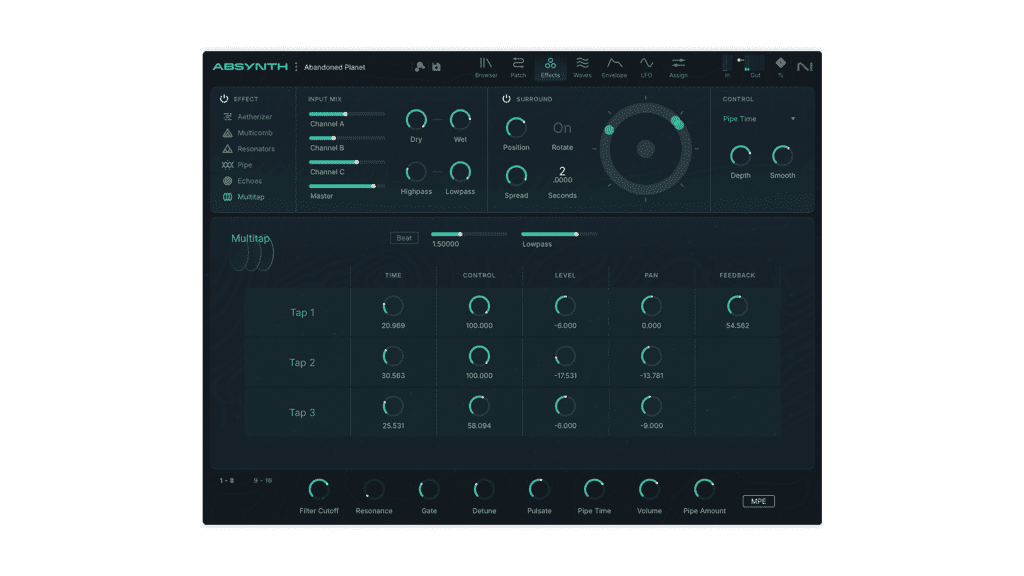Open the Assign page
Viewport: 1024px width, 576px height.
(678, 67)
